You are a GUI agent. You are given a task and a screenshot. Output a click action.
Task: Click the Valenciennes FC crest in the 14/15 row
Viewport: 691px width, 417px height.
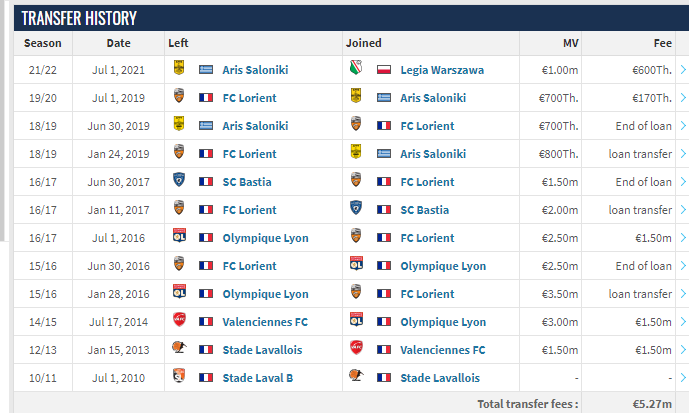pyautogui.click(x=179, y=320)
